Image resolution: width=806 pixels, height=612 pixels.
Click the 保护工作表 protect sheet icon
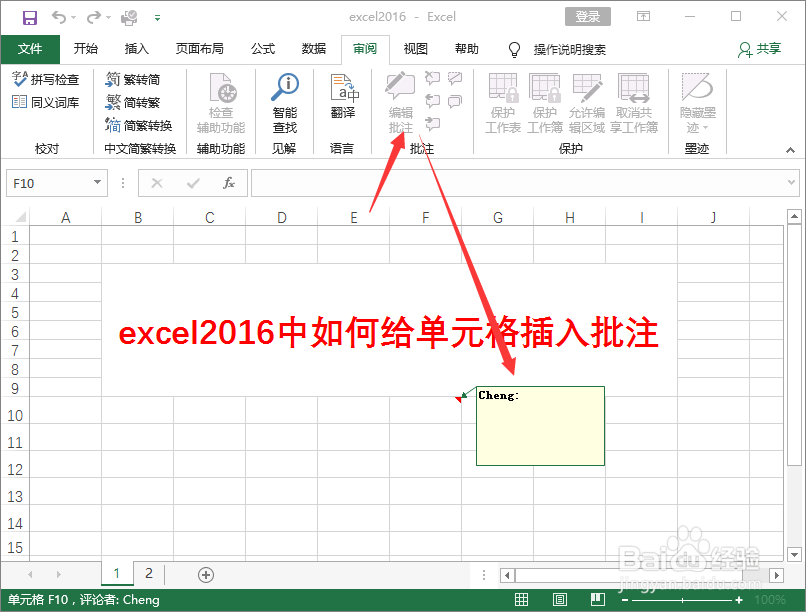click(503, 87)
